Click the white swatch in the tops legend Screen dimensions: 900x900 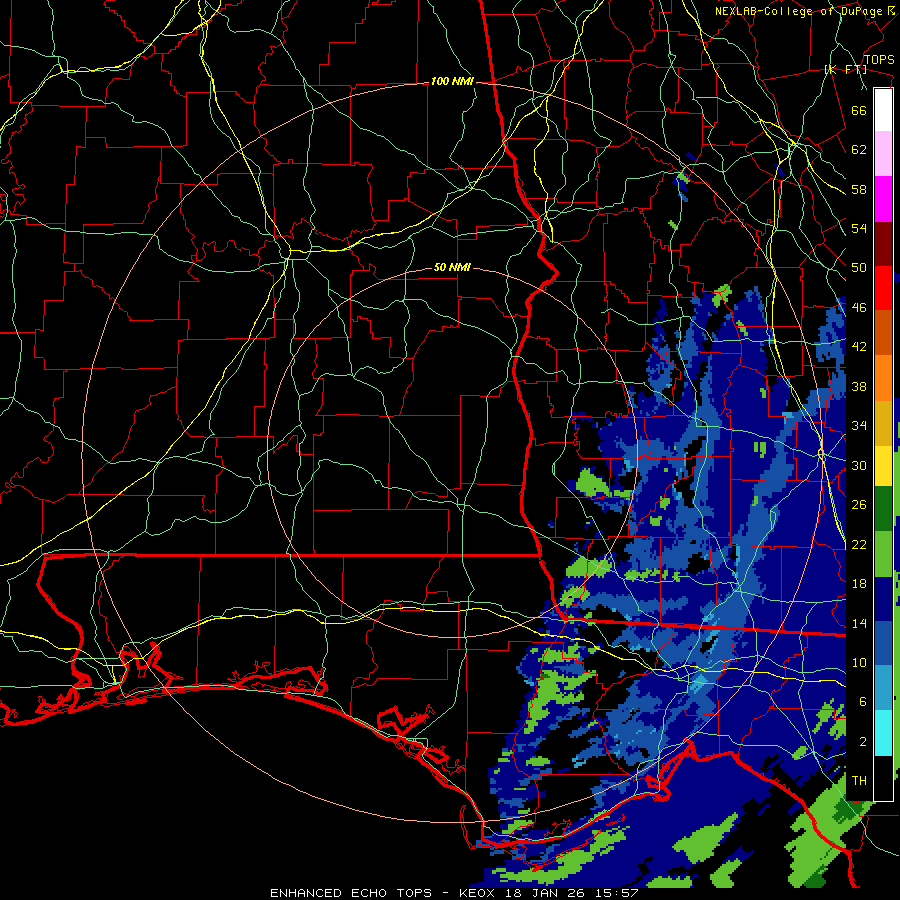883,110
